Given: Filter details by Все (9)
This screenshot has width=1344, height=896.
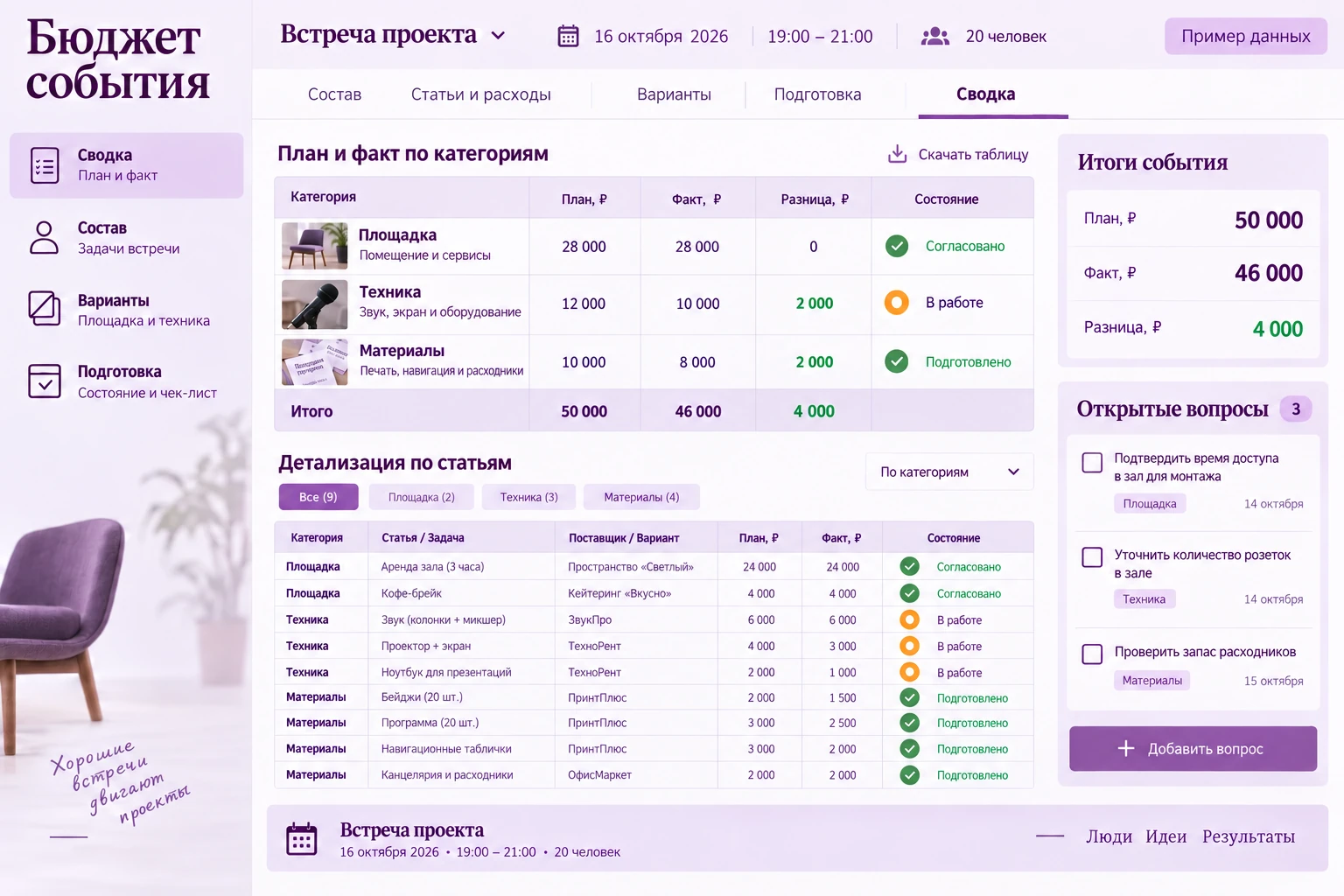Looking at the screenshot, I should click(318, 497).
